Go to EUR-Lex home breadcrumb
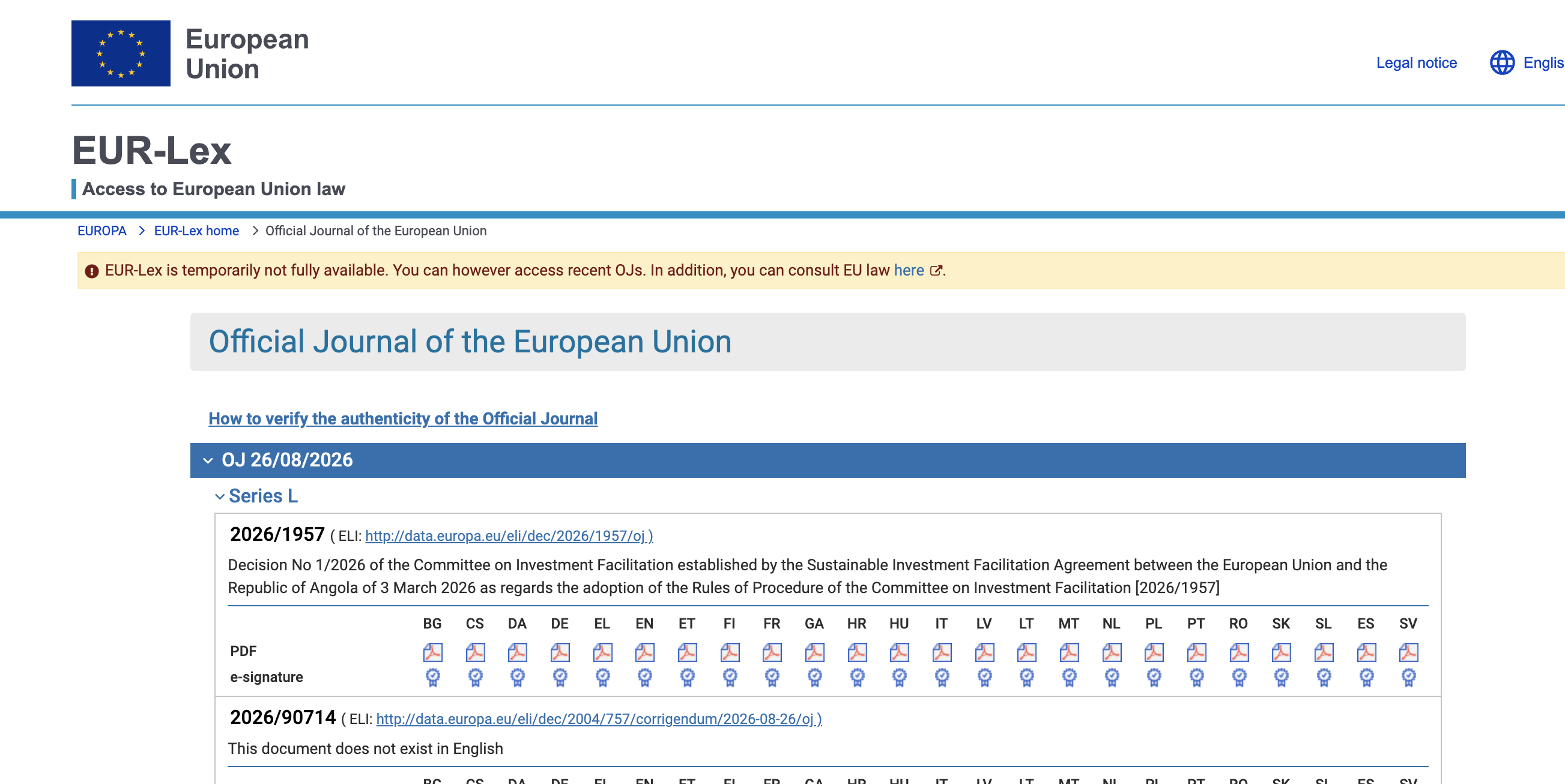Image resolution: width=1565 pixels, height=784 pixels. [x=196, y=231]
